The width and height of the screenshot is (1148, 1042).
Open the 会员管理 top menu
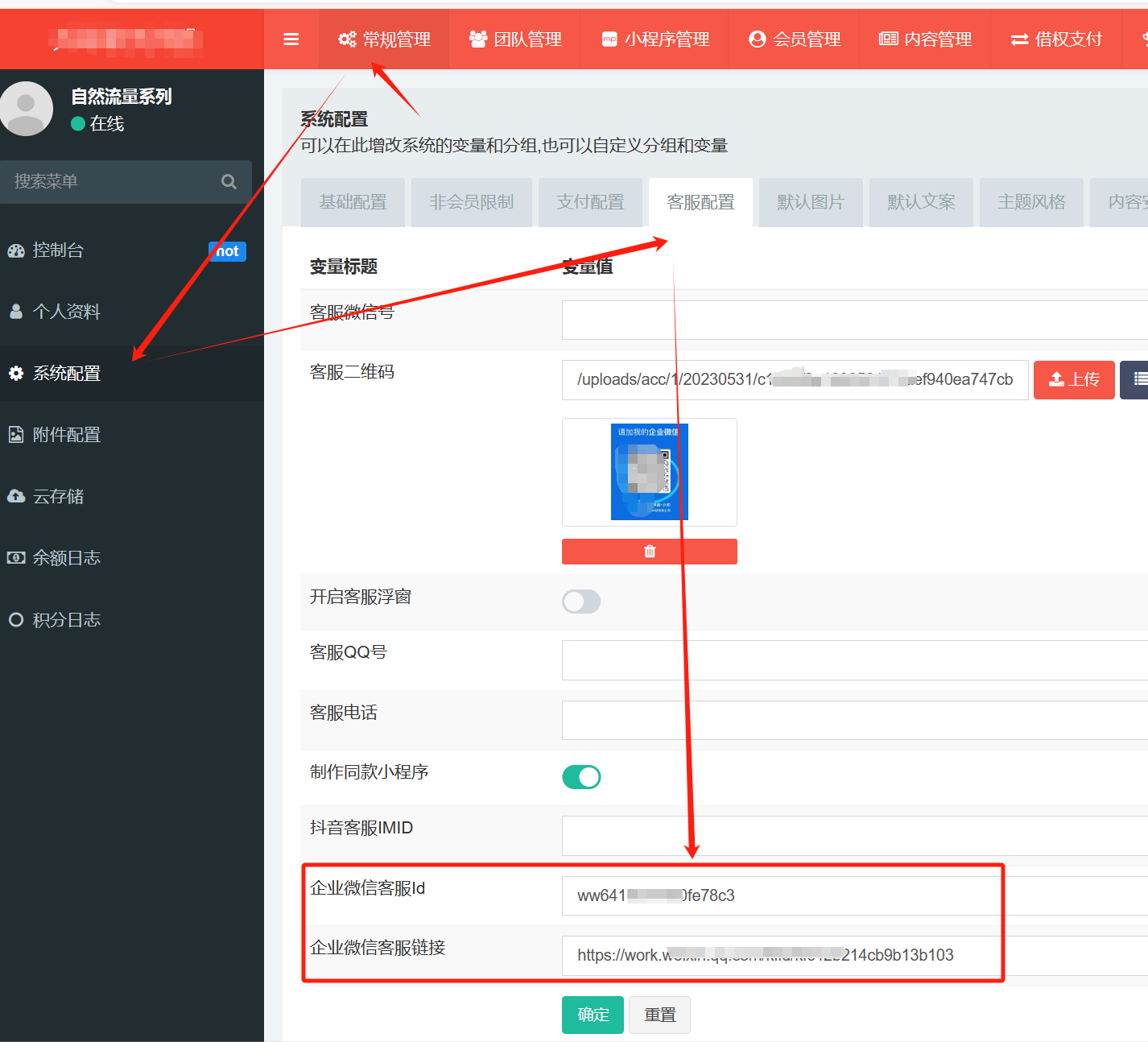(x=794, y=39)
